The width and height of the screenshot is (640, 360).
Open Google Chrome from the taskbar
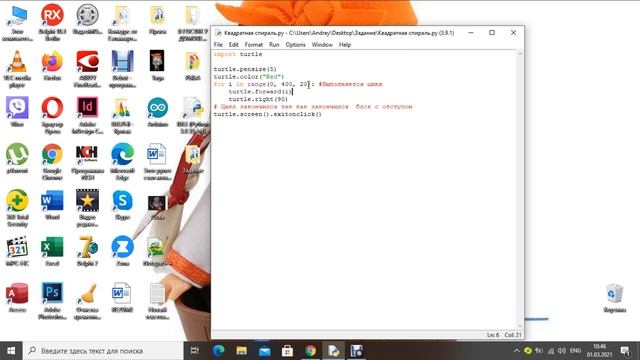pyautogui.click(x=311, y=351)
